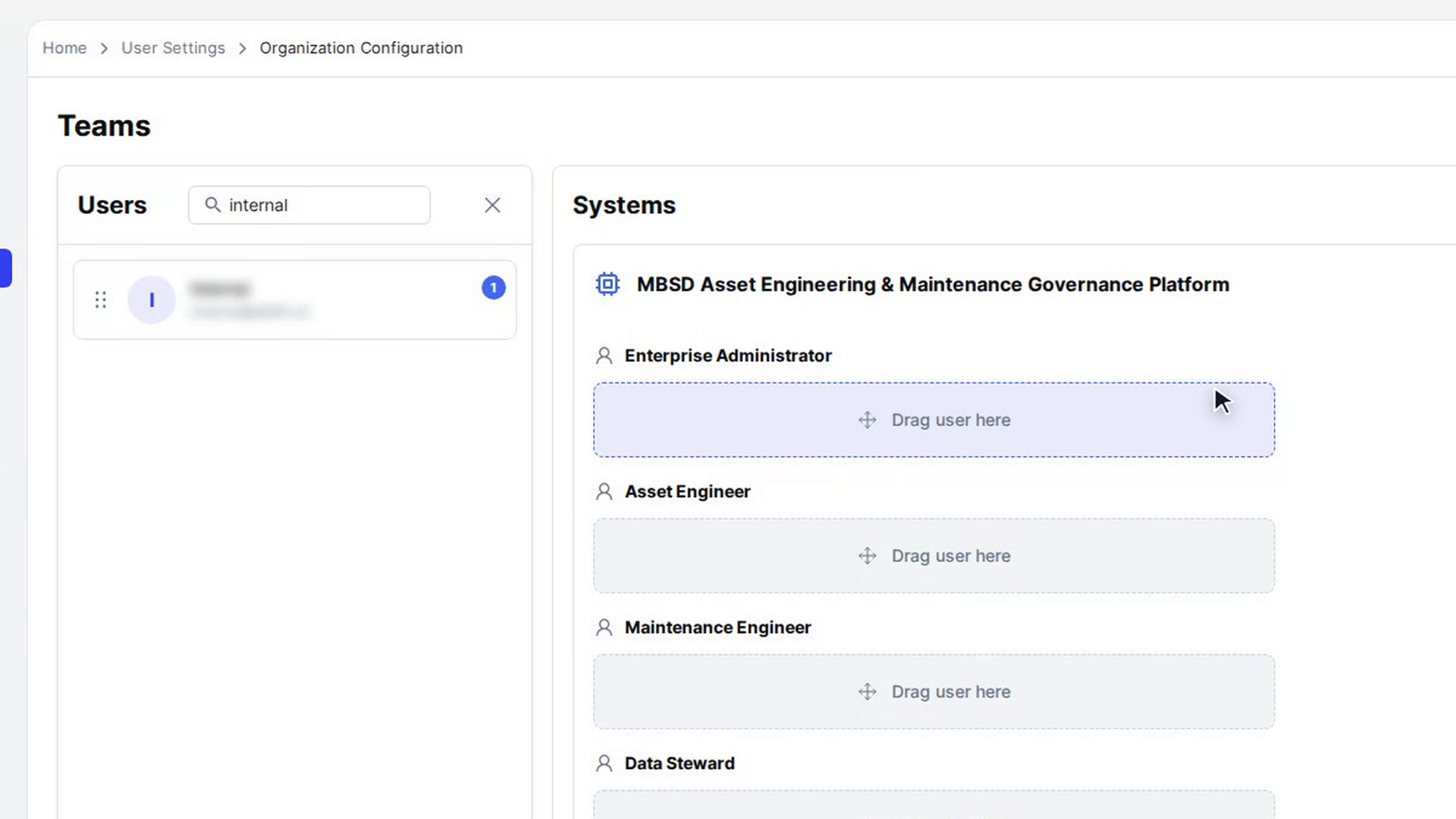Go to the Home breadcrumb
Viewport: 1456px width, 819px height.
(x=64, y=48)
